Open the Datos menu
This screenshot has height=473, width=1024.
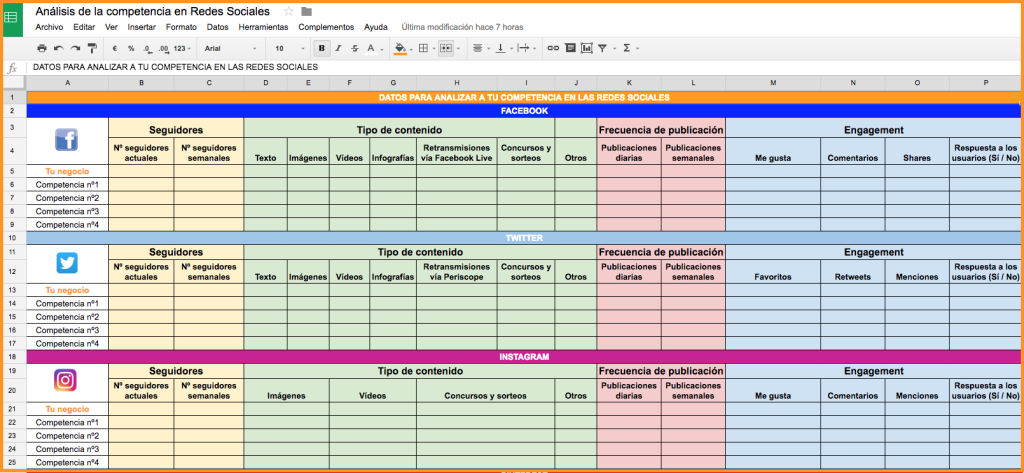pos(217,27)
